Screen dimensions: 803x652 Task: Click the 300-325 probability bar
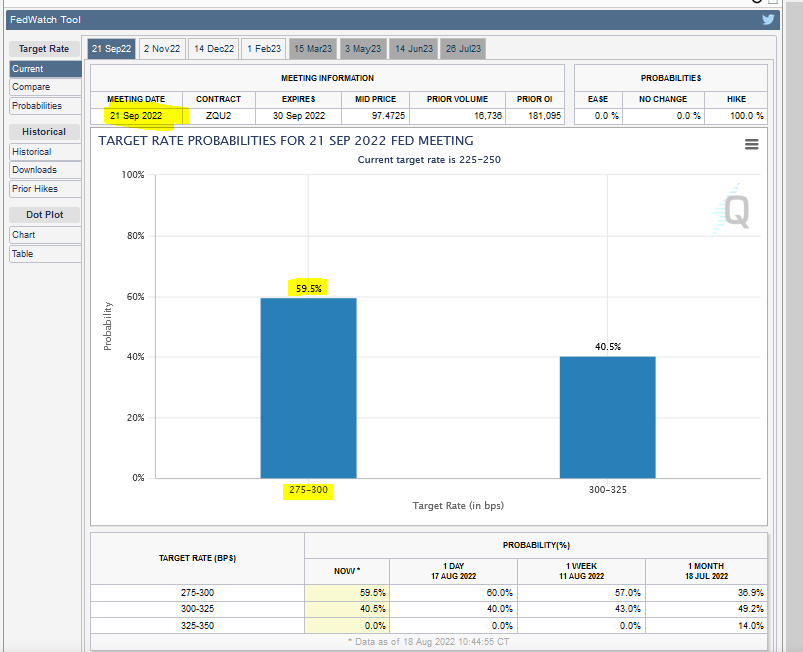click(607, 417)
